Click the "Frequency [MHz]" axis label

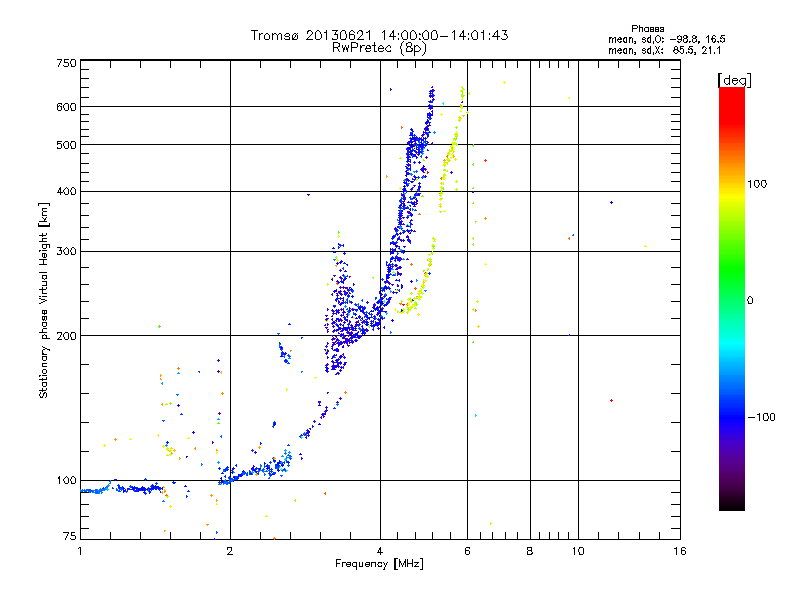pyautogui.click(x=379, y=564)
